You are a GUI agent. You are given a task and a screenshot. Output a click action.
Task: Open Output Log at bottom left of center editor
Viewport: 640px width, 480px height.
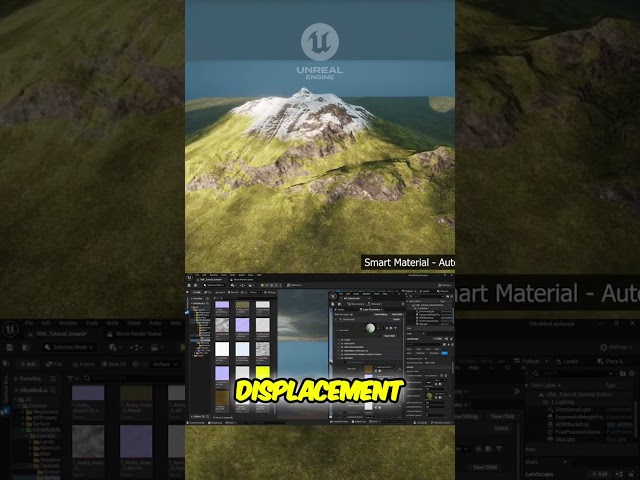pos(215,423)
